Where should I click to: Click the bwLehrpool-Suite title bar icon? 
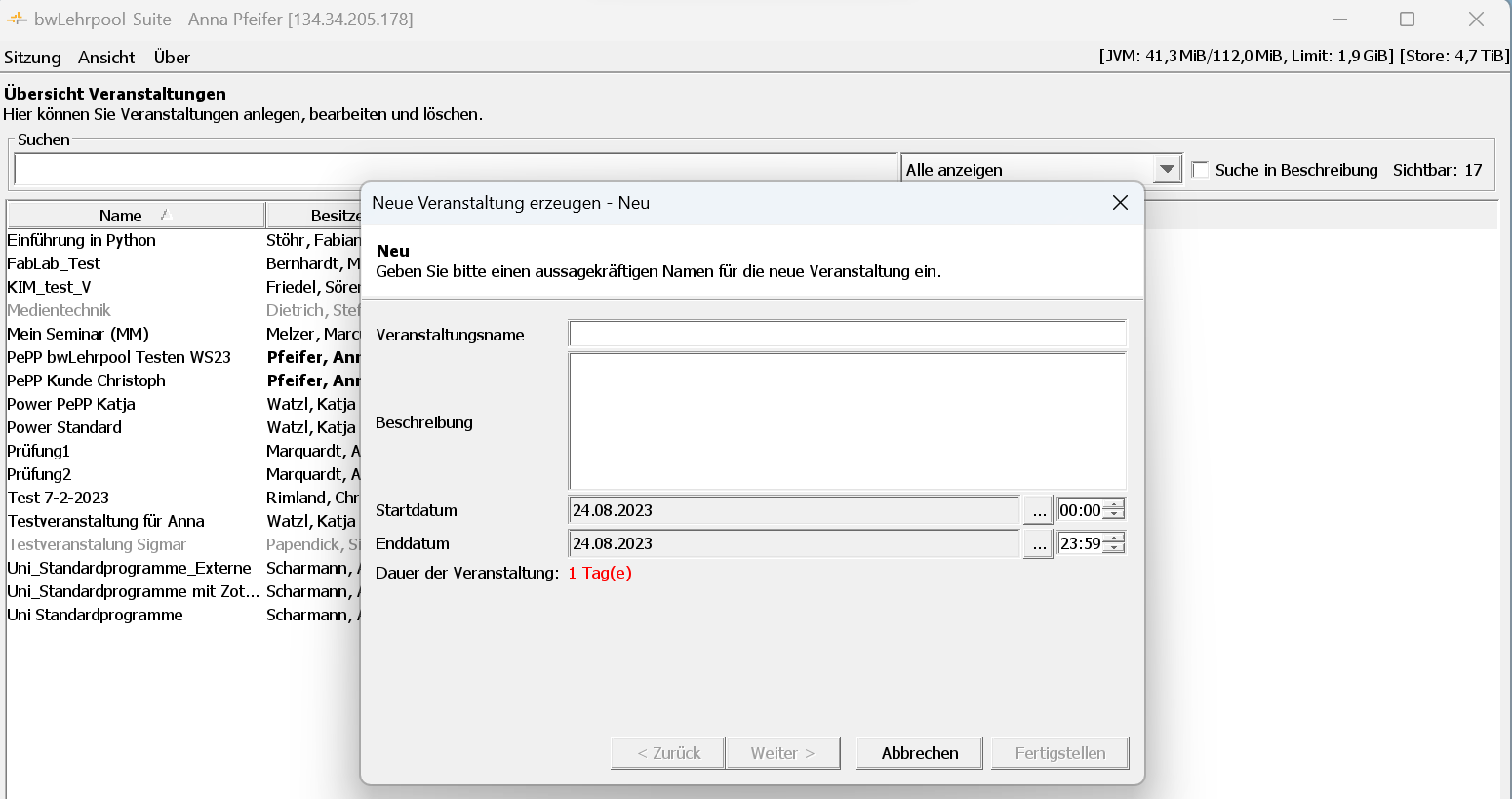point(17,19)
